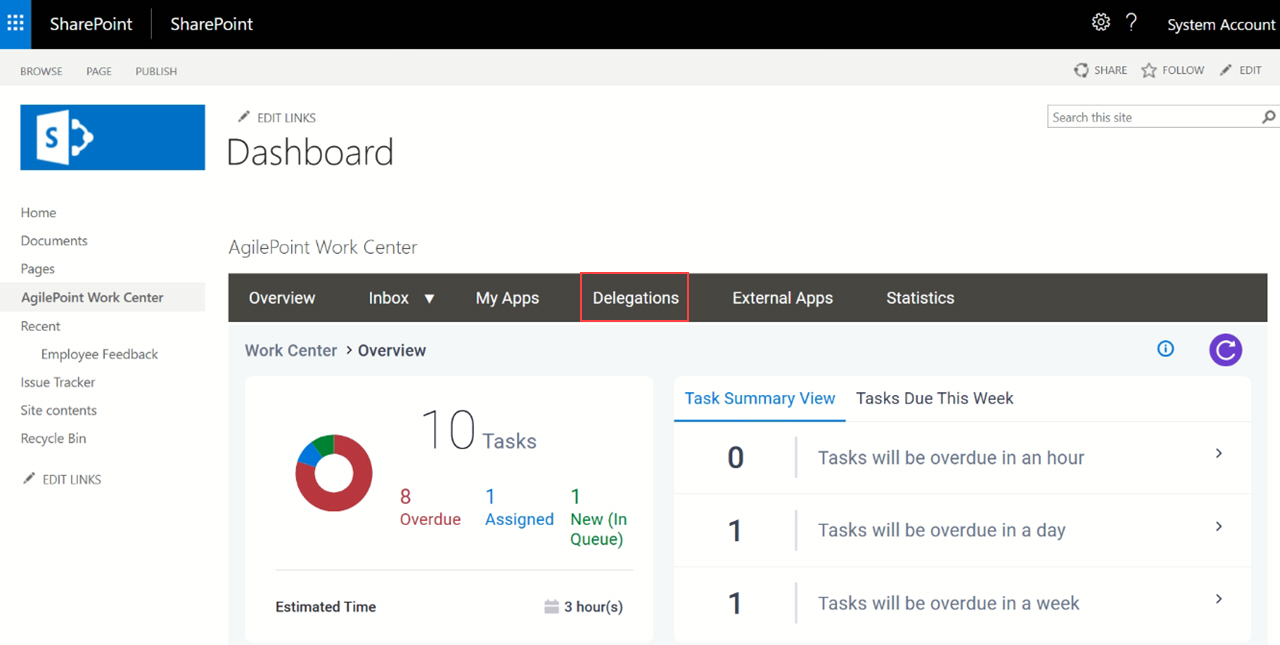This screenshot has height=645, width=1280.
Task: Click the pencil icon in sidebar EDIT LINKS
Action: point(29,479)
